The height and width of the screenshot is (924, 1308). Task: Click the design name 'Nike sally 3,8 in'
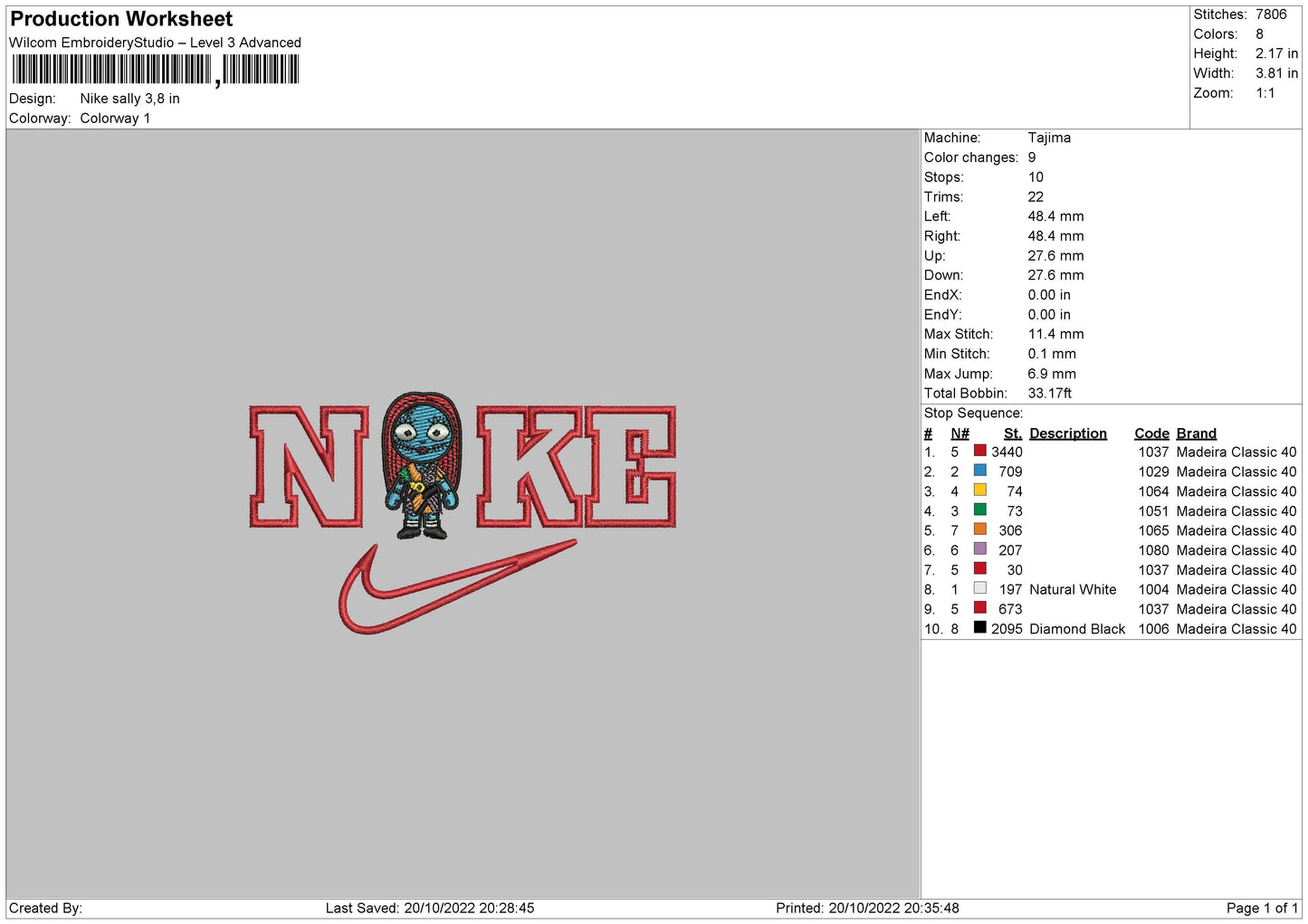(x=129, y=99)
